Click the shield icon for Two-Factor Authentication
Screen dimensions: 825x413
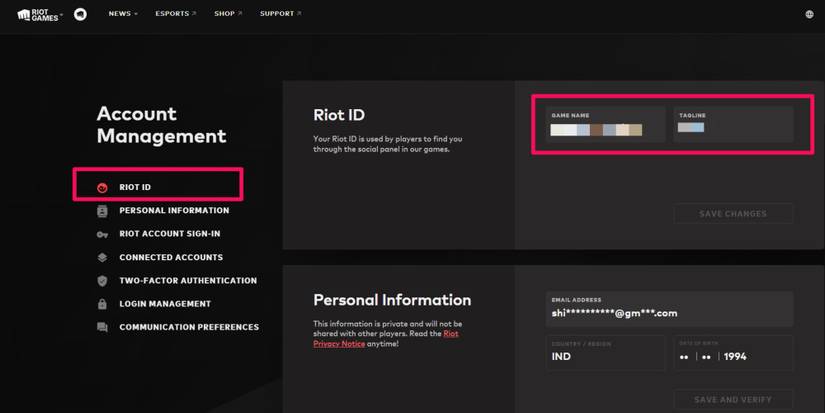click(x=102, y=281)
